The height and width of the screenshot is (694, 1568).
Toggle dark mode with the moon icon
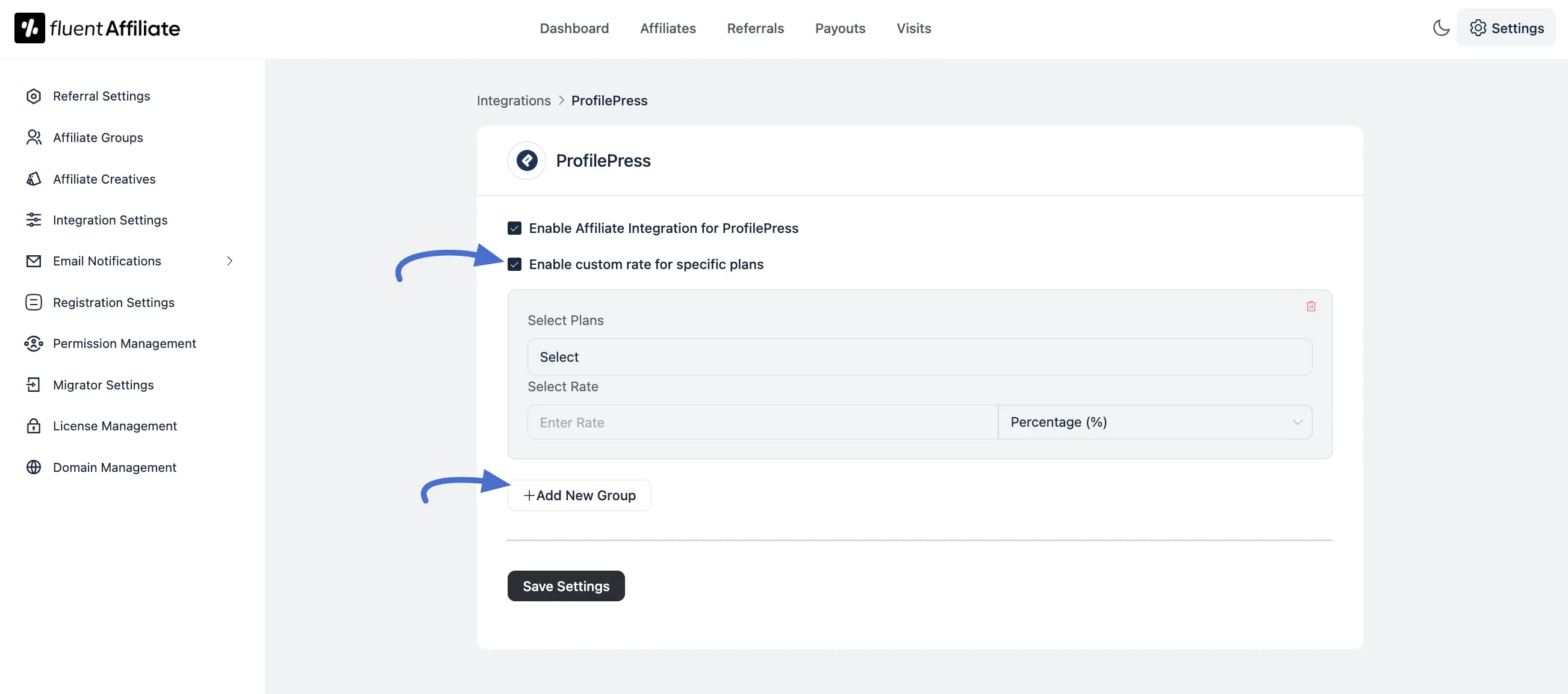click(1441, 27)
